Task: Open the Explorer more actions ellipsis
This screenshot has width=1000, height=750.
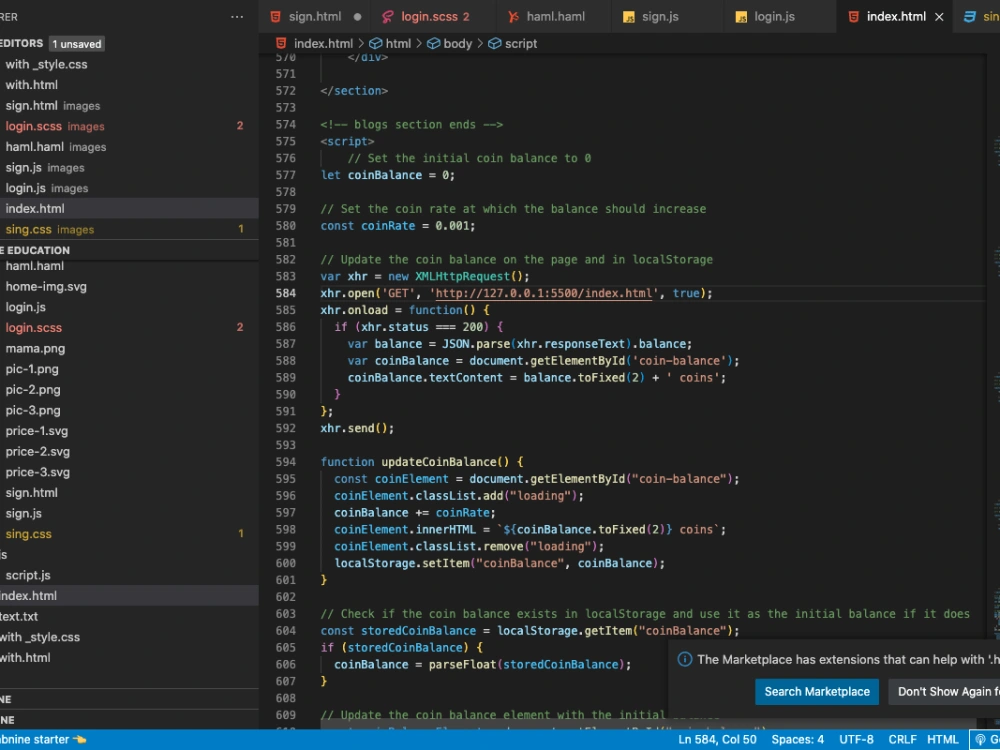Action: [x=237, y=17]
